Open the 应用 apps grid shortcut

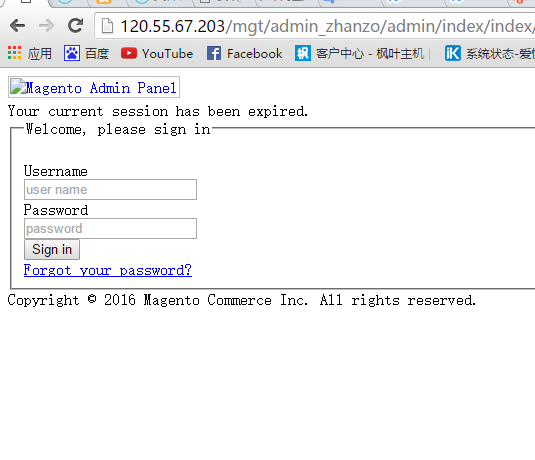click(x=14, y=53)
